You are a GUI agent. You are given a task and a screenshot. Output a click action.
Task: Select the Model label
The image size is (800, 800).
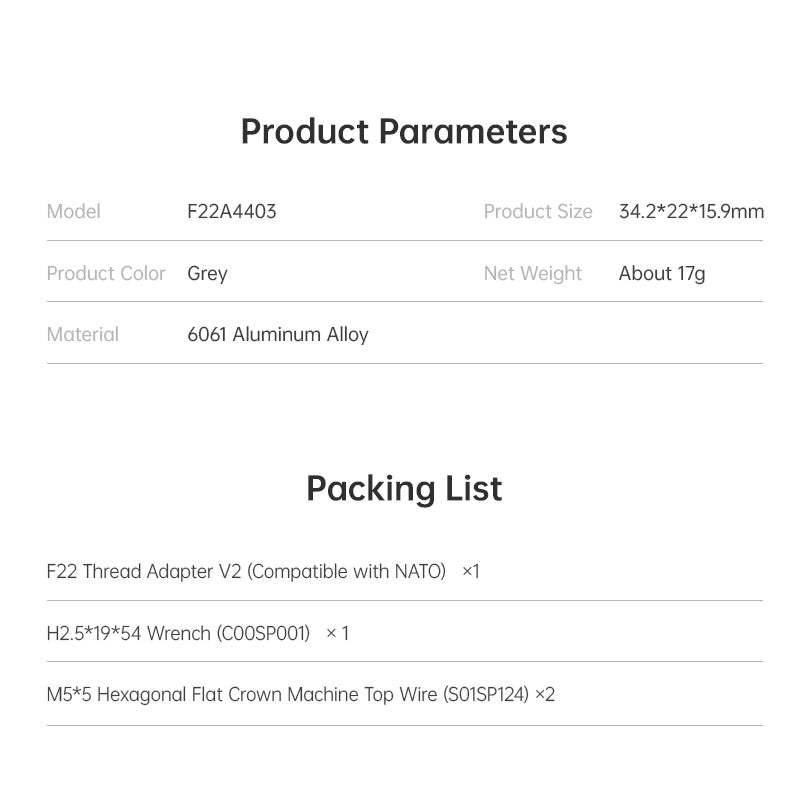point(74,212)
